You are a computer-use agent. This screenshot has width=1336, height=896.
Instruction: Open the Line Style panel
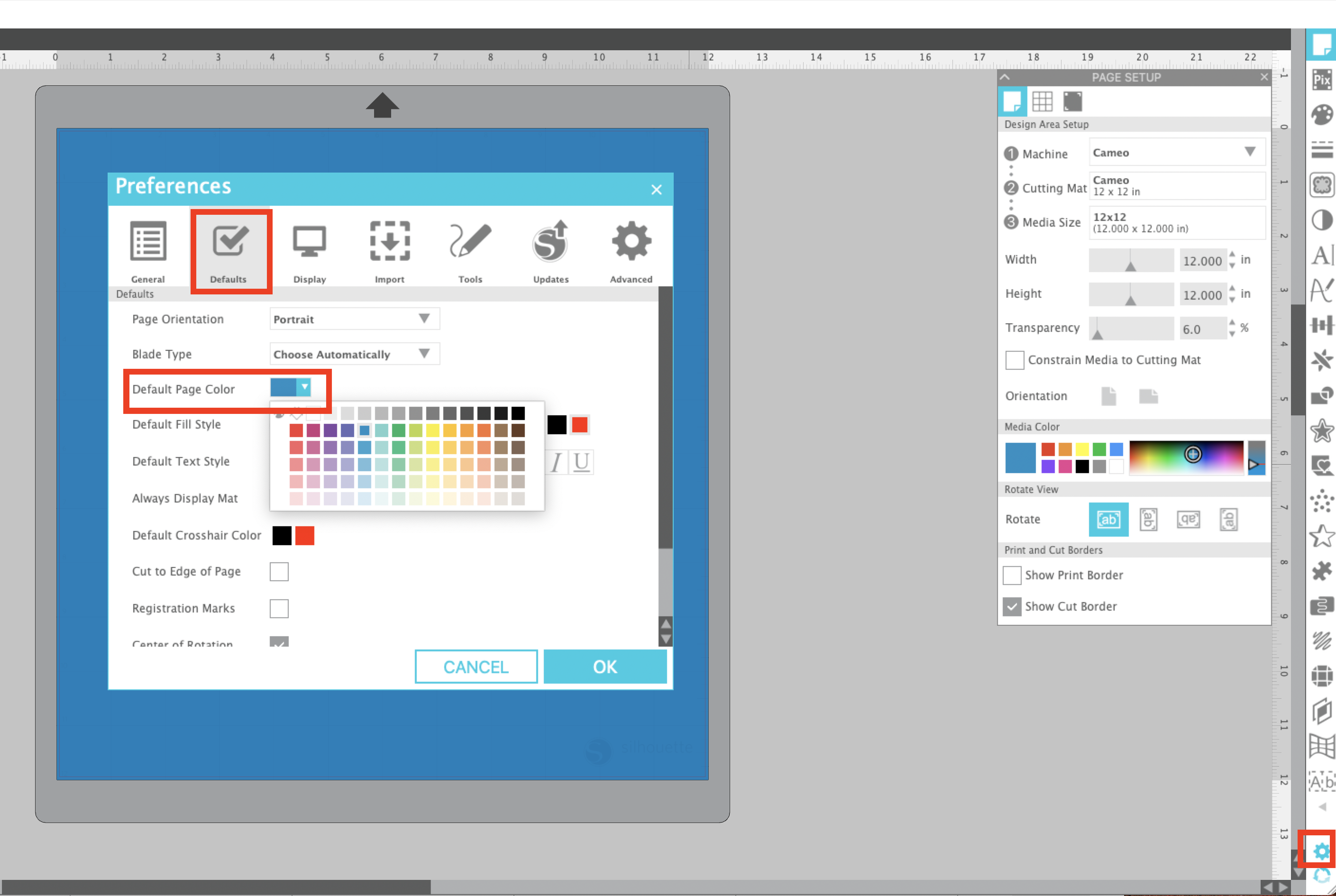pyautogui.click(x=1322, y=146)
